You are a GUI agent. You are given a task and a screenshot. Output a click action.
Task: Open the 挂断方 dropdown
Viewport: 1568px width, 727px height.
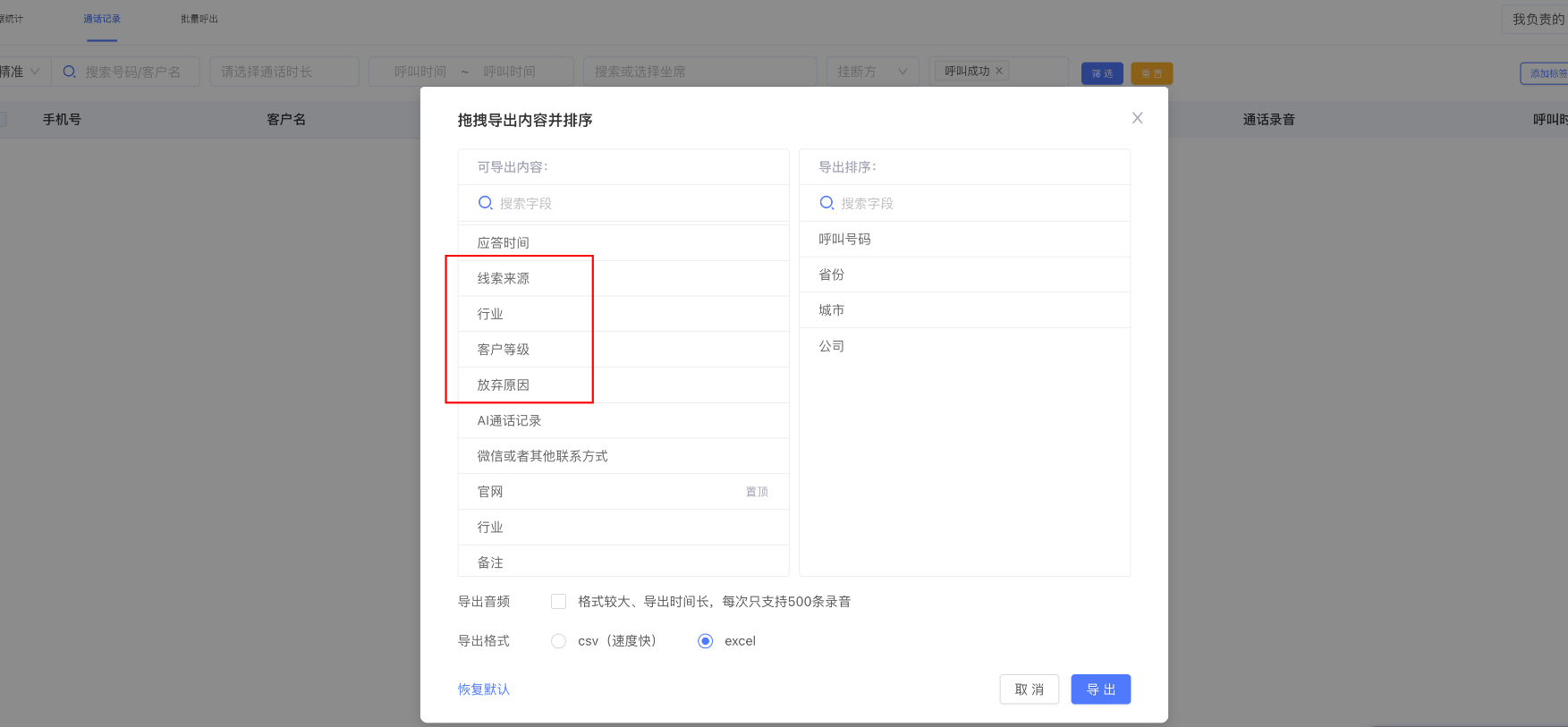[871, 72]
